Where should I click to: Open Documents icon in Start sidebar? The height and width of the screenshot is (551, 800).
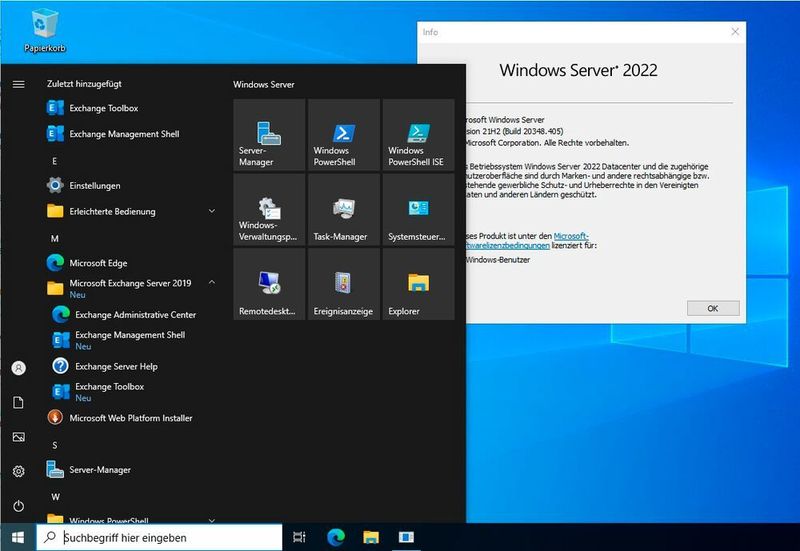coord(18,403)
